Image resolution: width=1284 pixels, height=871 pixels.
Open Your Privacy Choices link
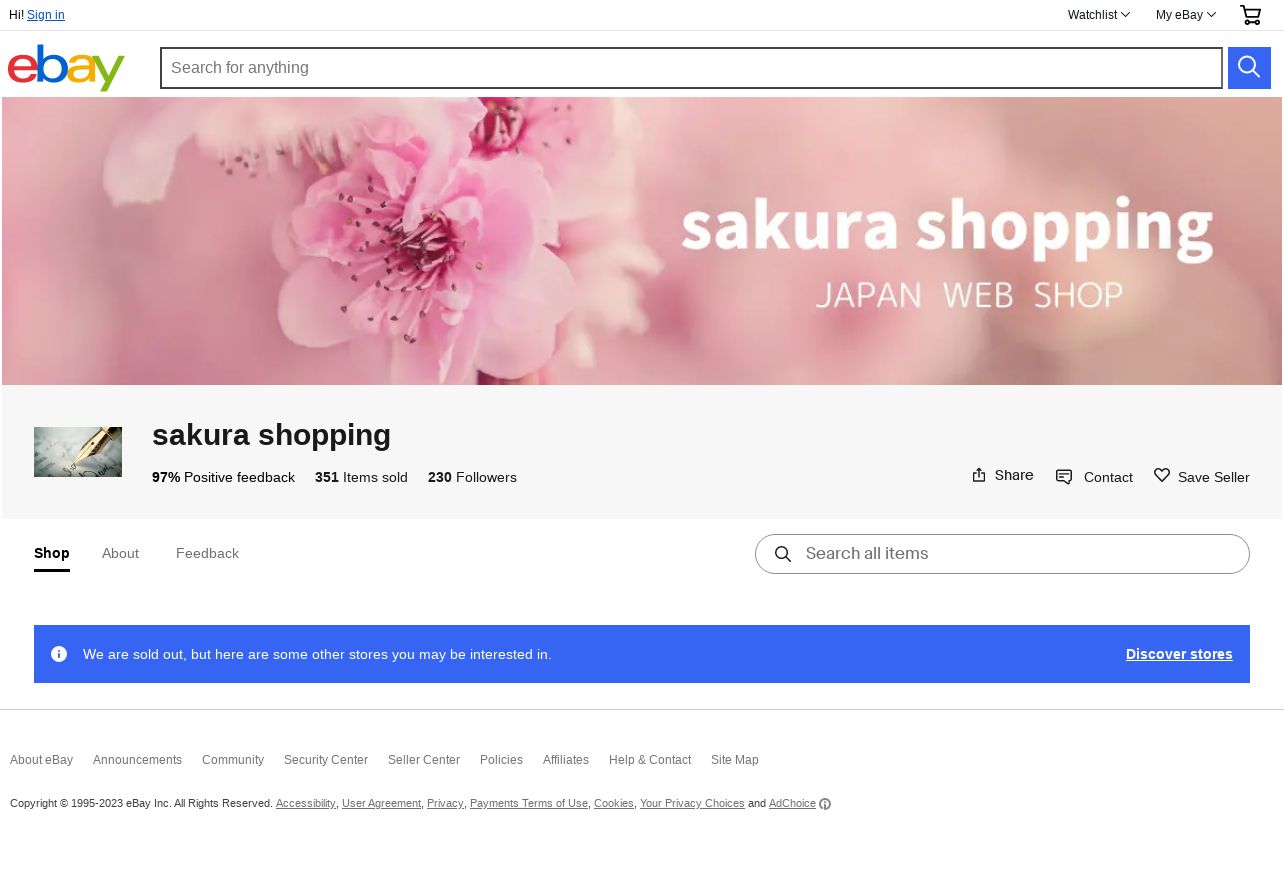pyautogui.click(x=692, y=804)
